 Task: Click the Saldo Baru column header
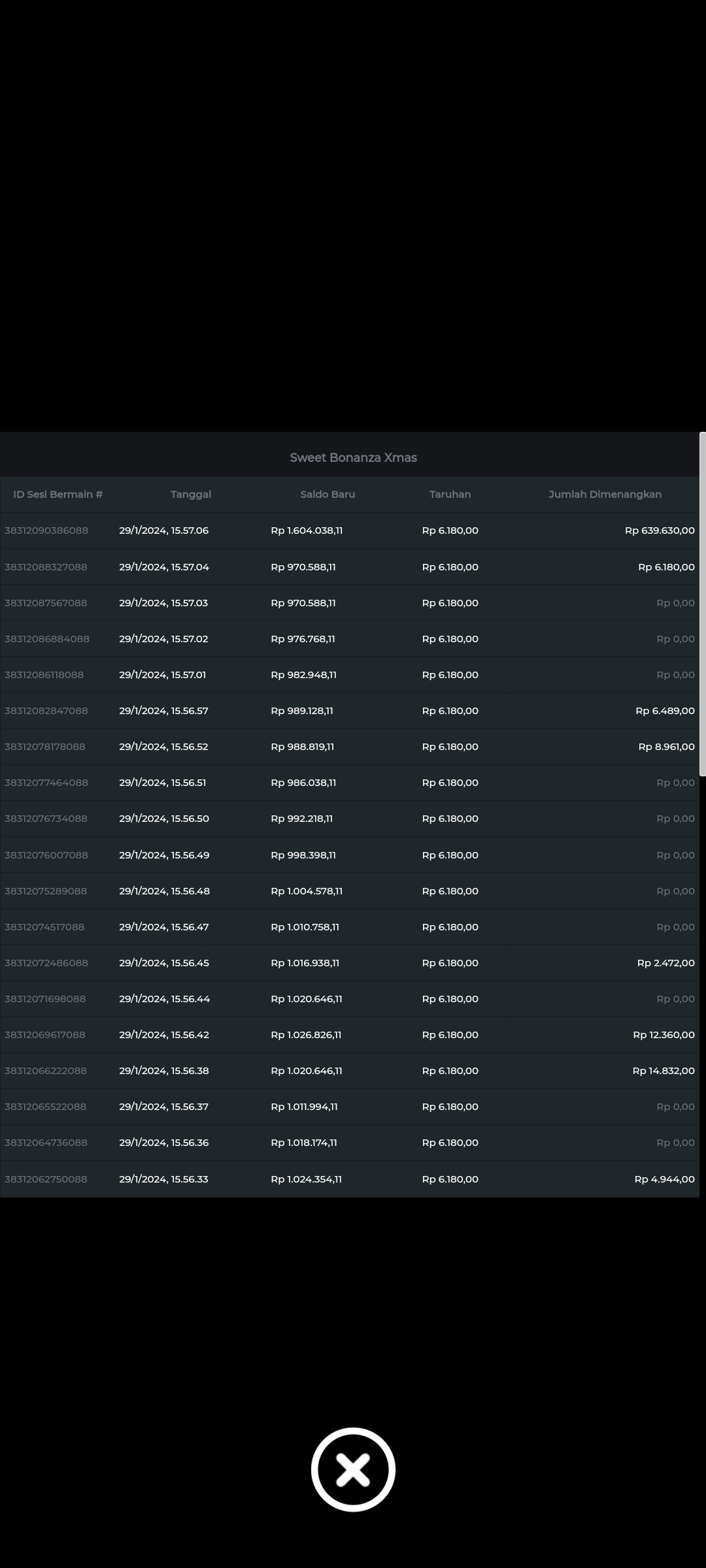coord(328,495)
